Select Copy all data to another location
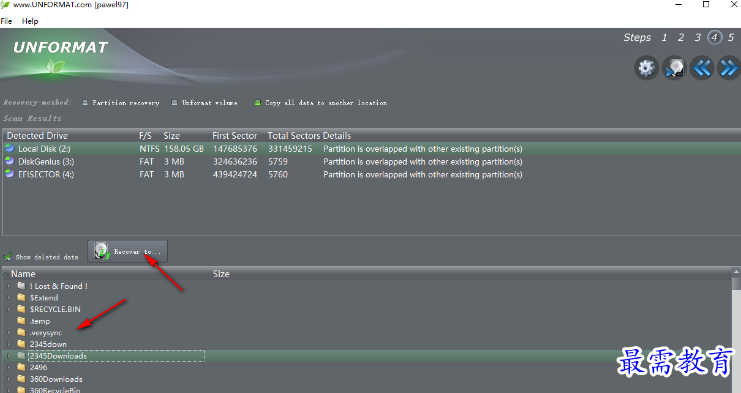 pos(321,103)
